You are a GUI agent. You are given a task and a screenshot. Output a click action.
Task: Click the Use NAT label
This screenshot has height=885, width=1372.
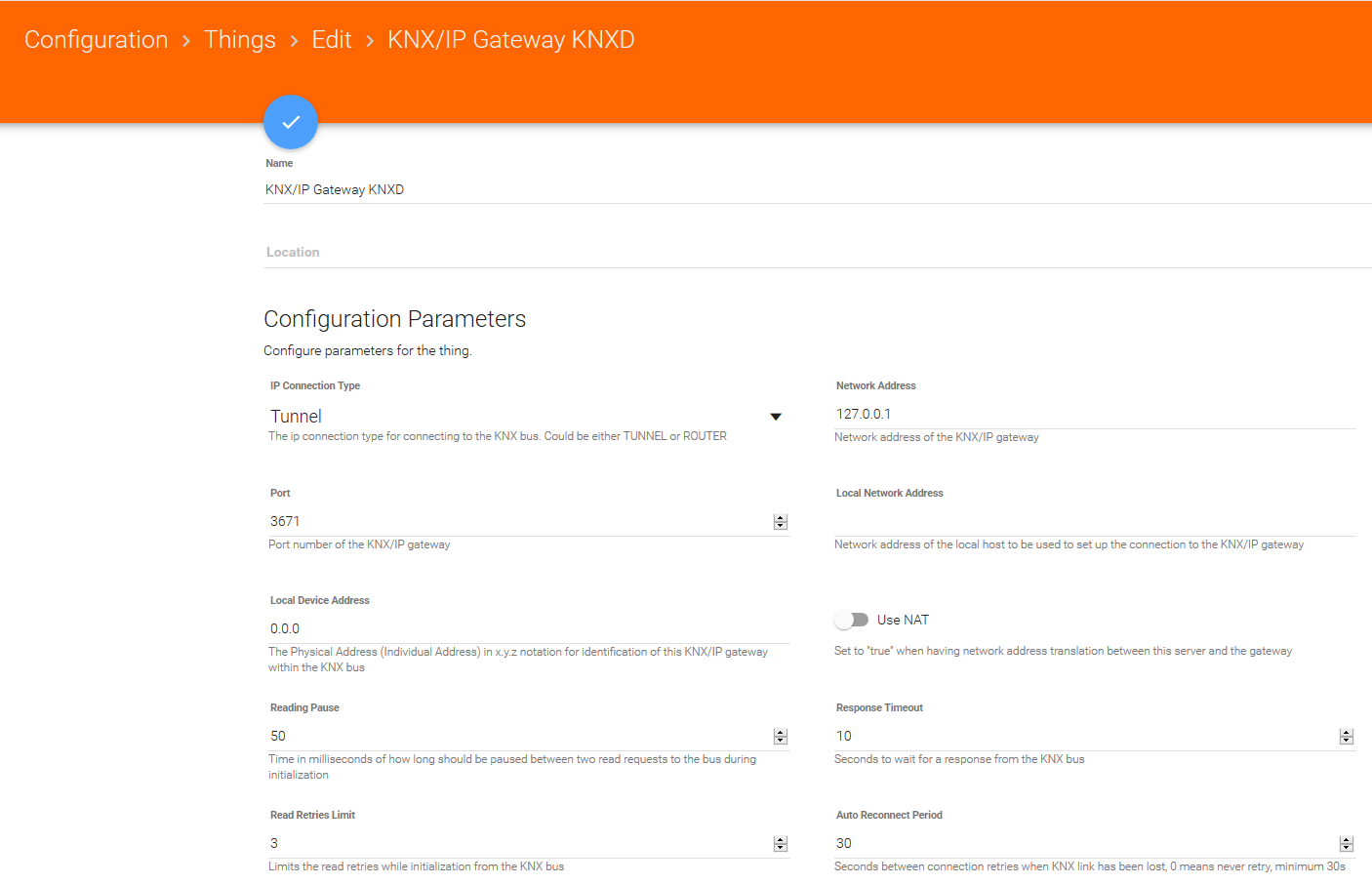pos(903,620)
